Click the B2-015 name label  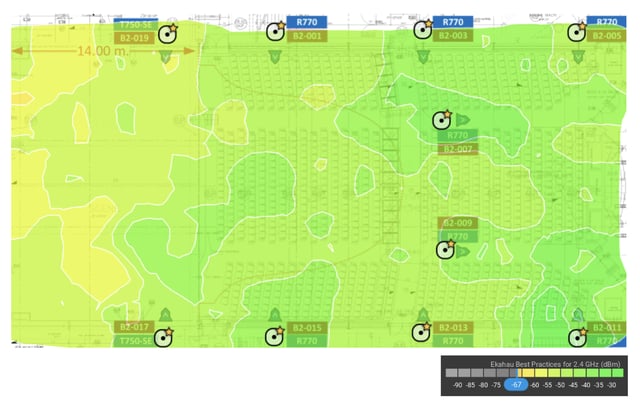[x=307, y=328]
